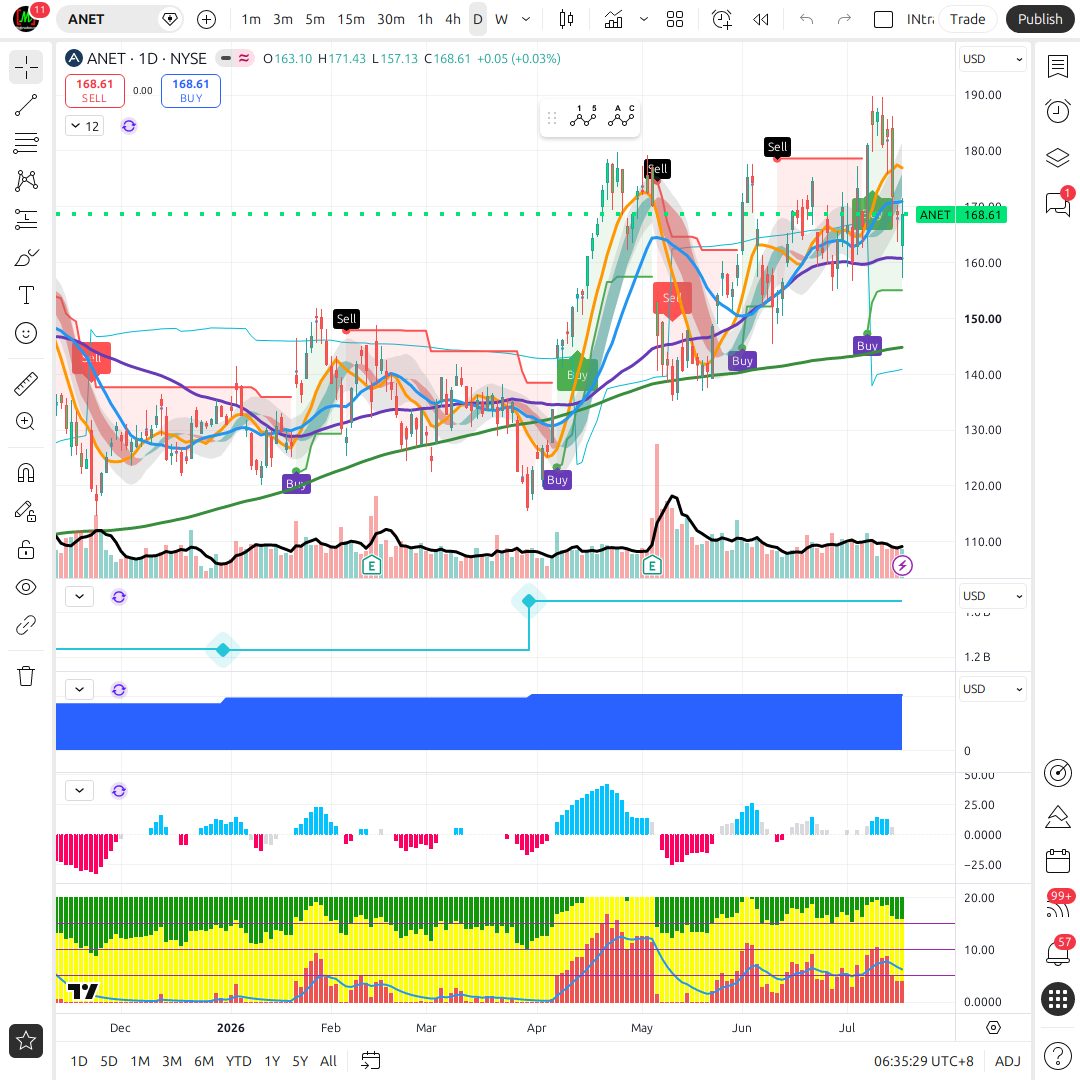
Task: Select the crosshair cursor tool
Action: 26,68
